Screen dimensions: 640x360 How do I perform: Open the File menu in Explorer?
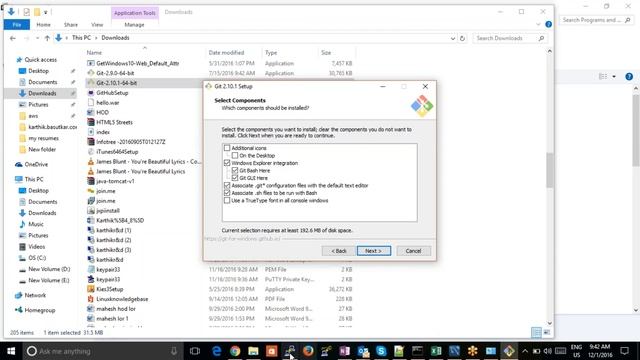(x=17, y=25)
